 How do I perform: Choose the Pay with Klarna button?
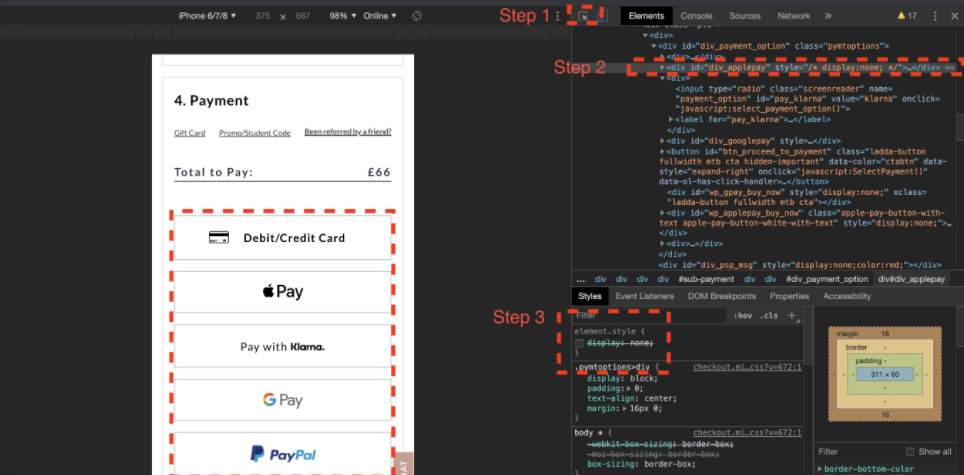click(x=283, y=347)
